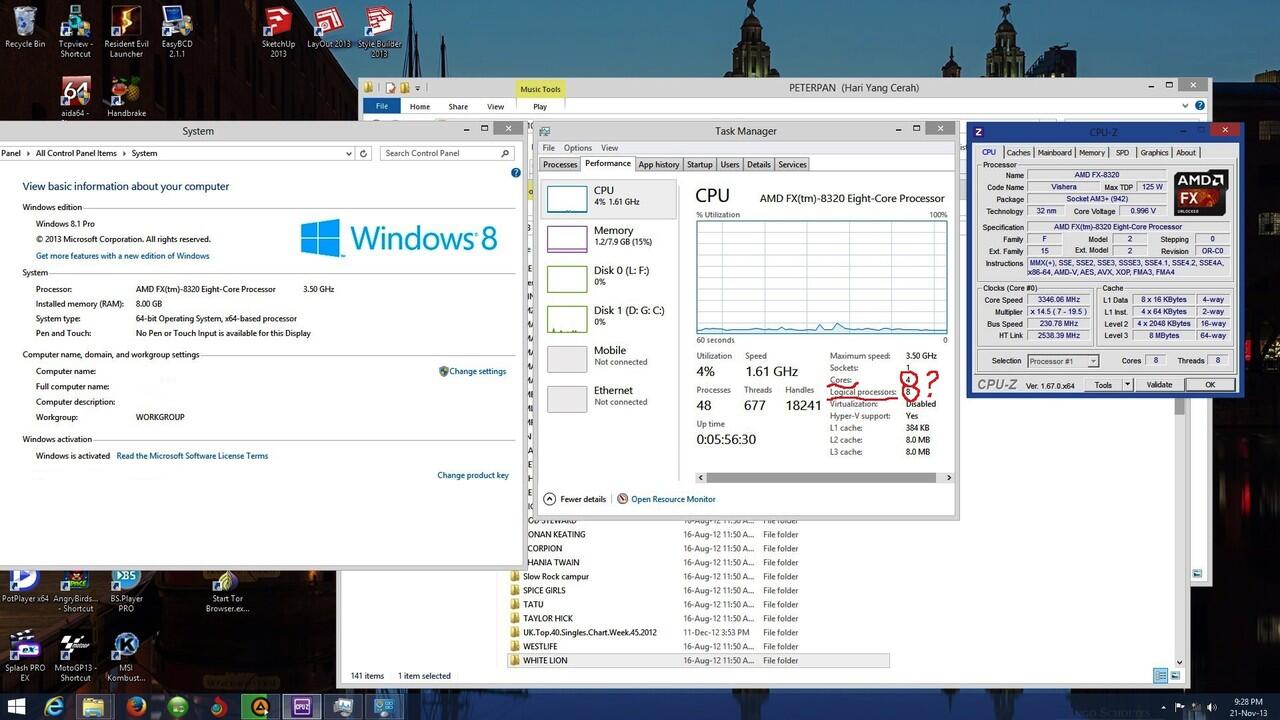1280x720 pixels.
Task: Open Splash PRO EX desktop icon
Action: [25, 657]
